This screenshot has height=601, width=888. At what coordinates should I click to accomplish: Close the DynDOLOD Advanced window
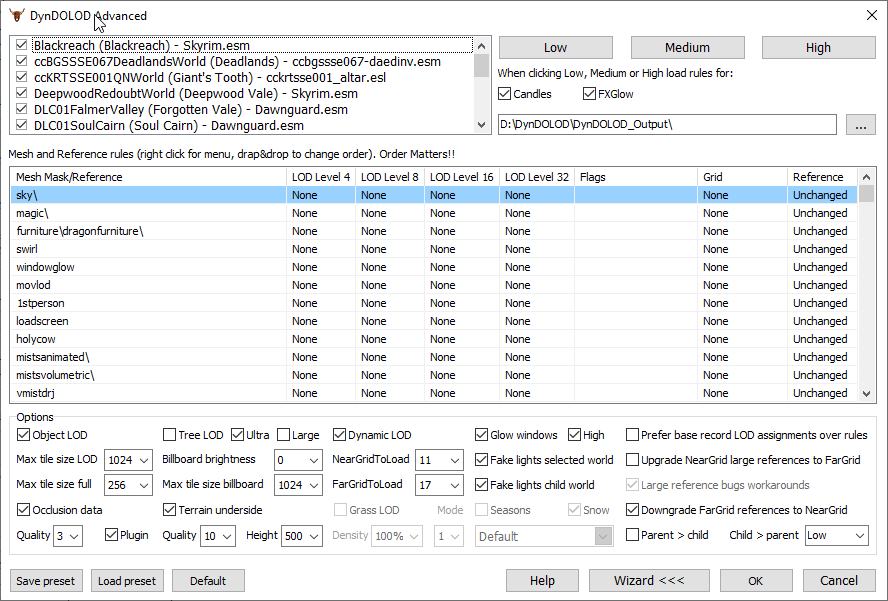tap(868, 16)
